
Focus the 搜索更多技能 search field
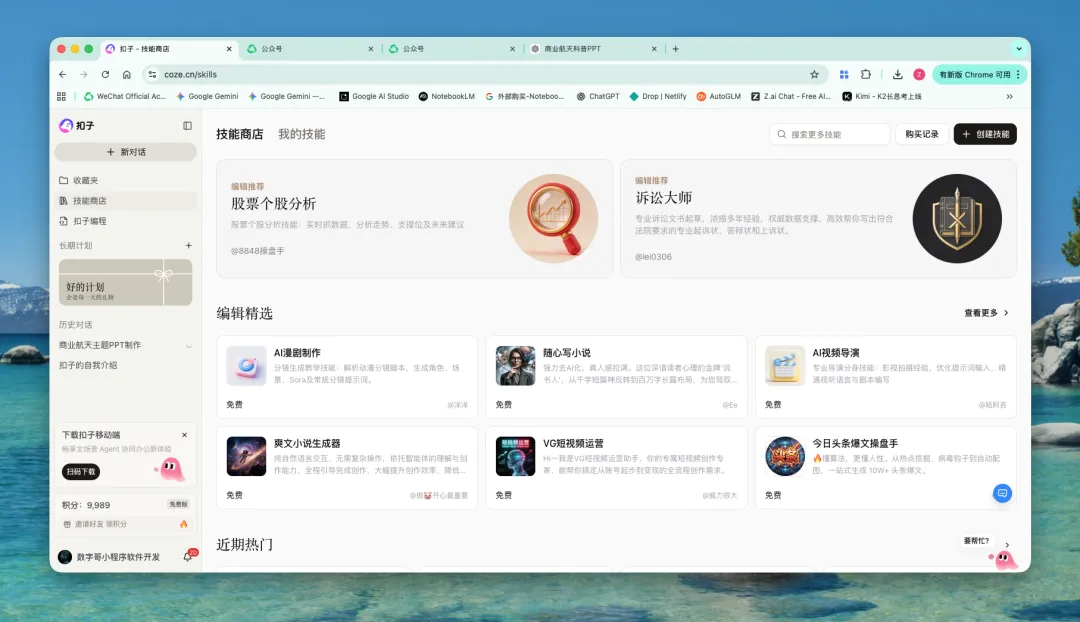pyautogui.click(x=829, y=134)
